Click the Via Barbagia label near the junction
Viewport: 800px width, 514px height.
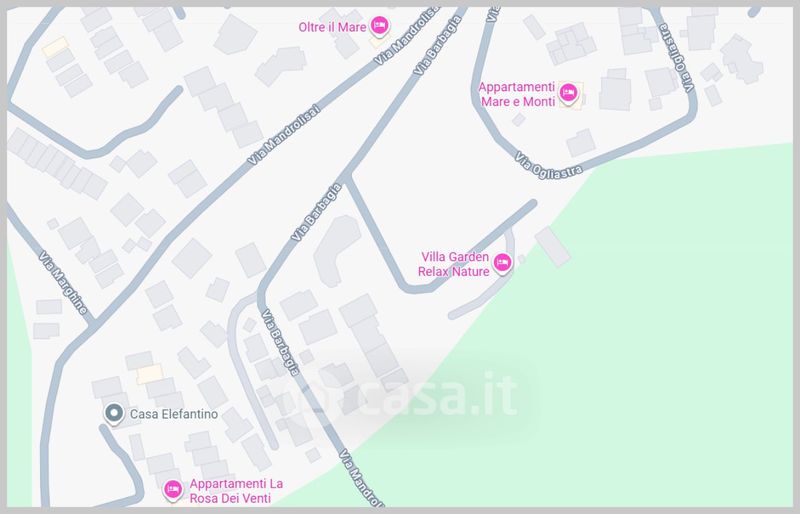(x=316, y=212)
